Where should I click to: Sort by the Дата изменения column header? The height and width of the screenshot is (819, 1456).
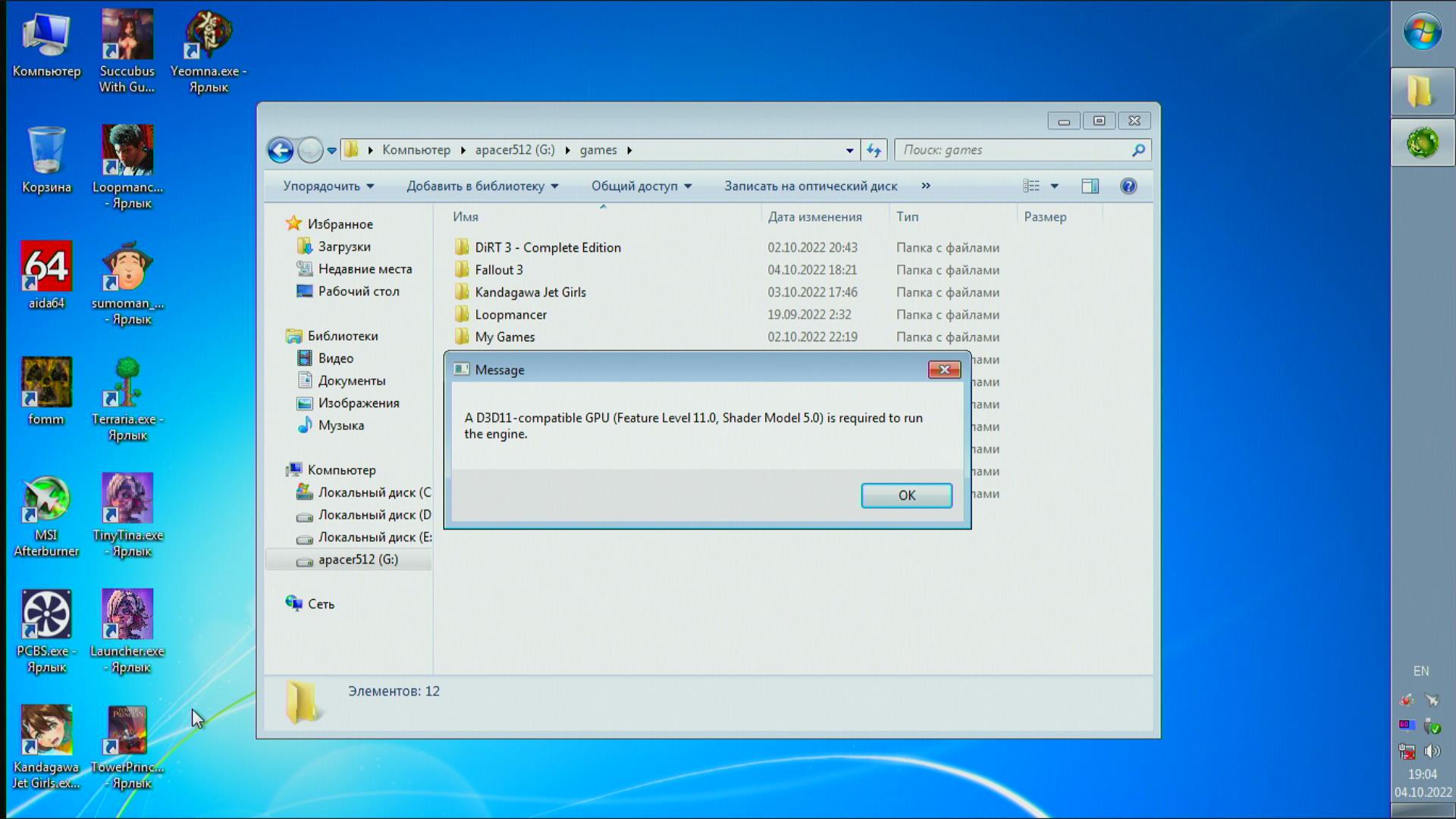[x=814, y=217]
